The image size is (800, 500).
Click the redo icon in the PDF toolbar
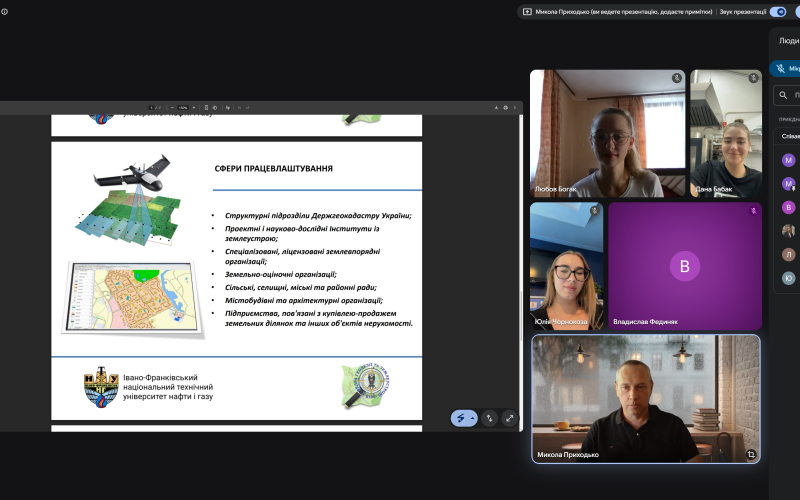tap(247, 108)
